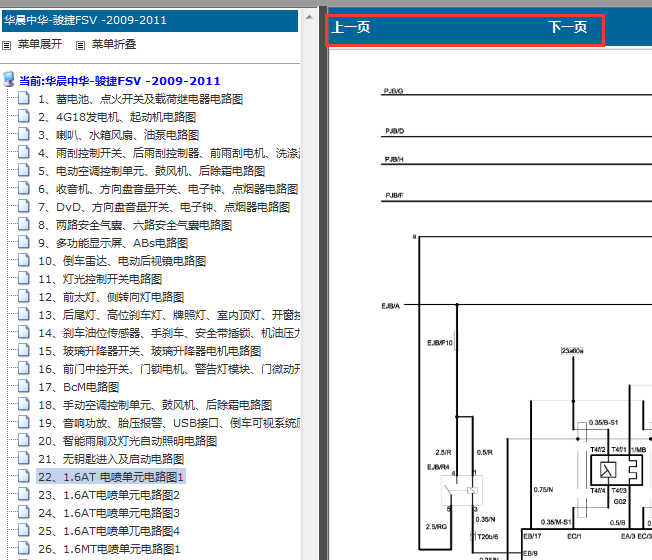Open item 14 刹车油位传感器 diagram
The width and height of the screenshot is (652, 560).
169,333
